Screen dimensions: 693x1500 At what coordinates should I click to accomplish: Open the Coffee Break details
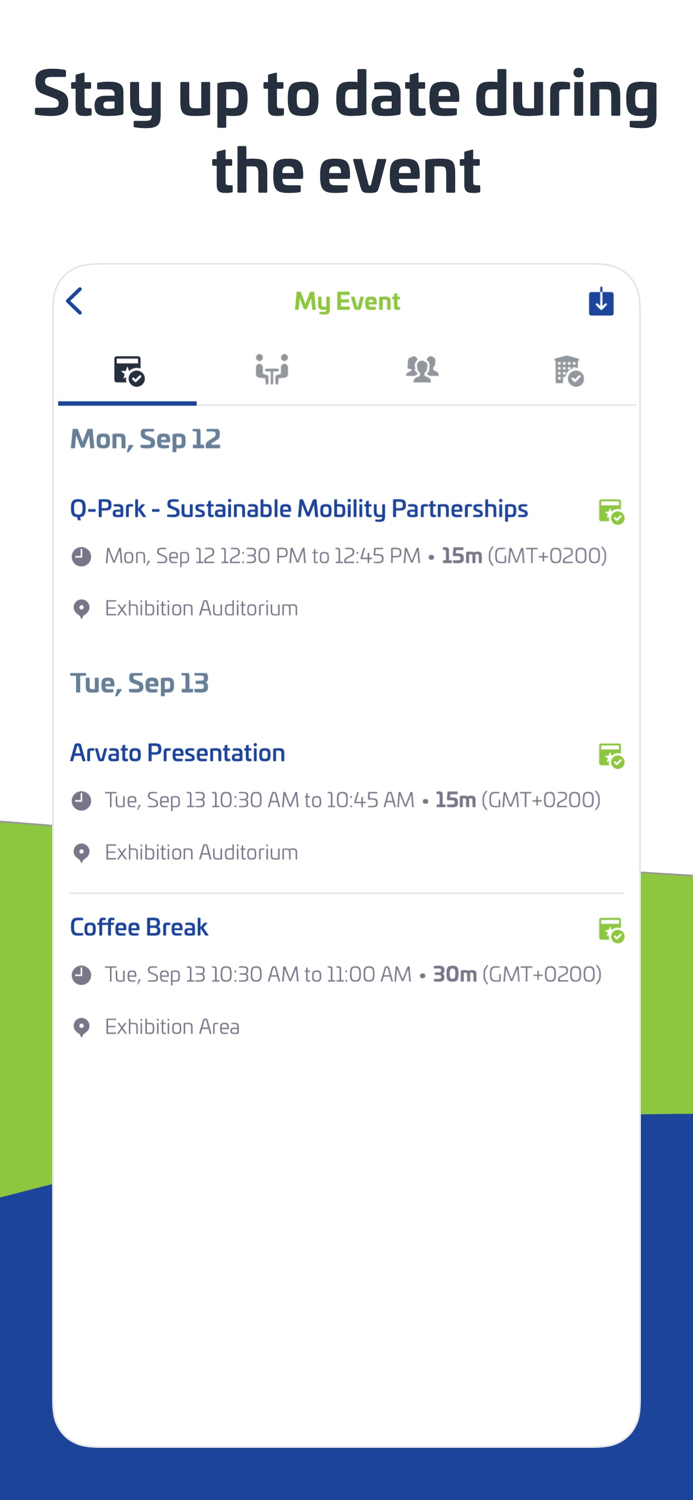[139, 927]
